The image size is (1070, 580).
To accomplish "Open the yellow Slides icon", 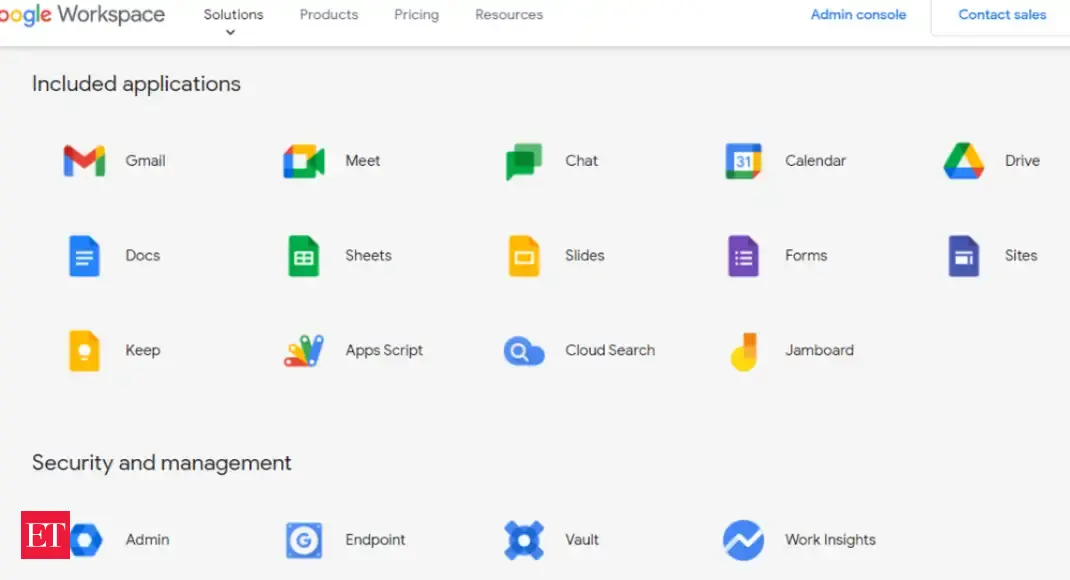I will point(523,256).
